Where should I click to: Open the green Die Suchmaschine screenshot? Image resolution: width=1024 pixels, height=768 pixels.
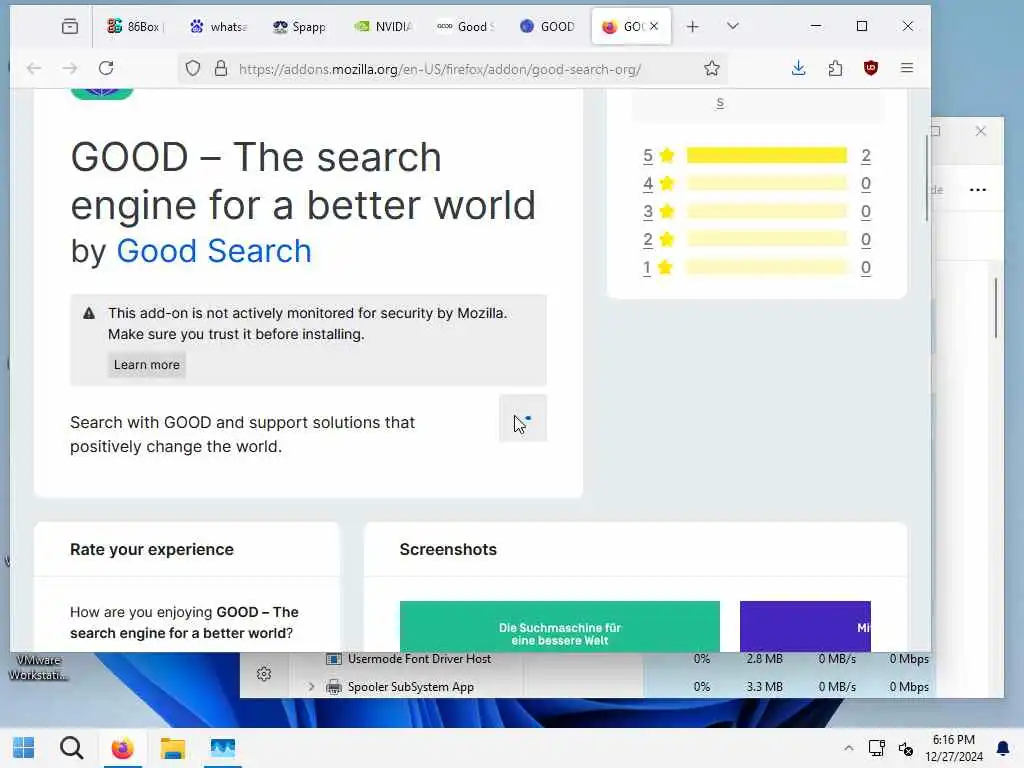(560, 626)
